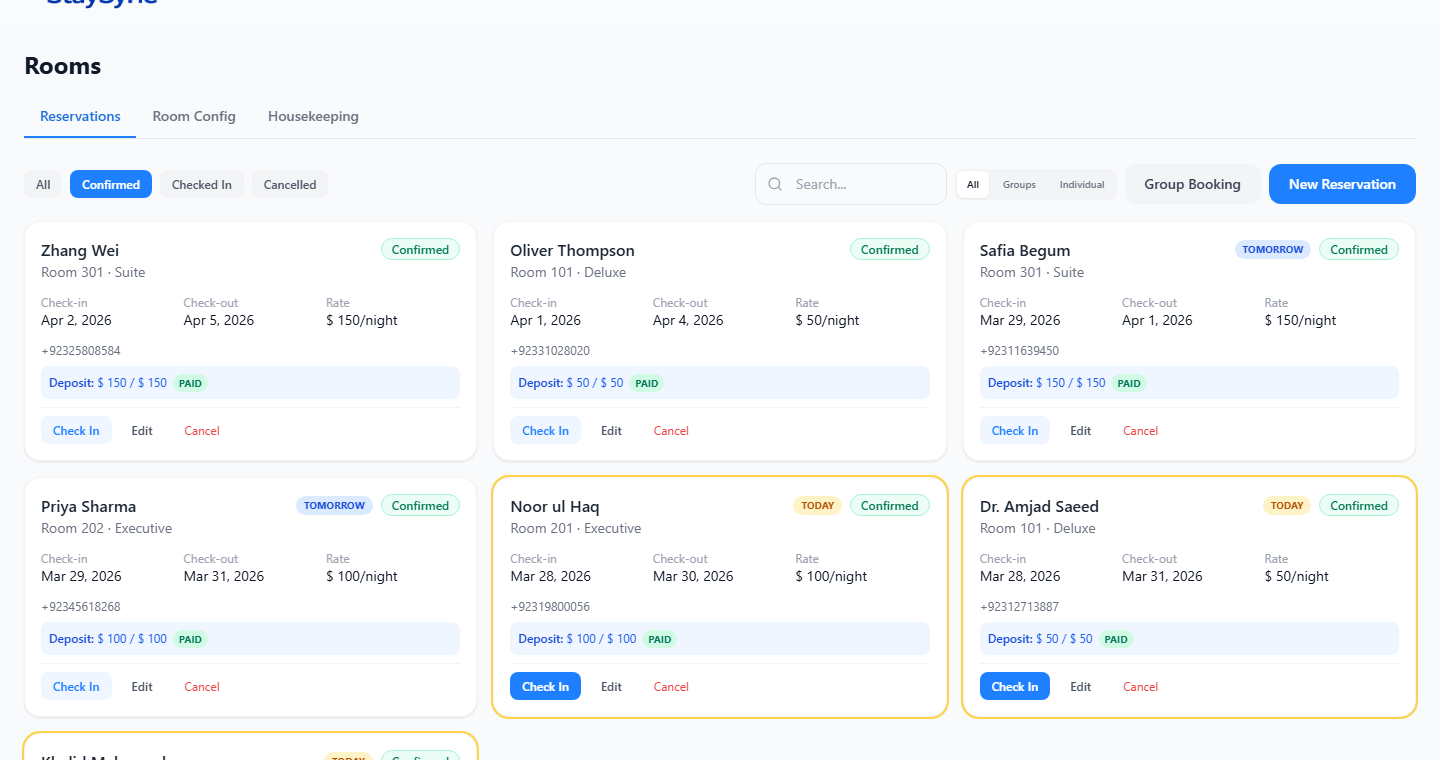Open the Housekeeping tab

point(313,116)
